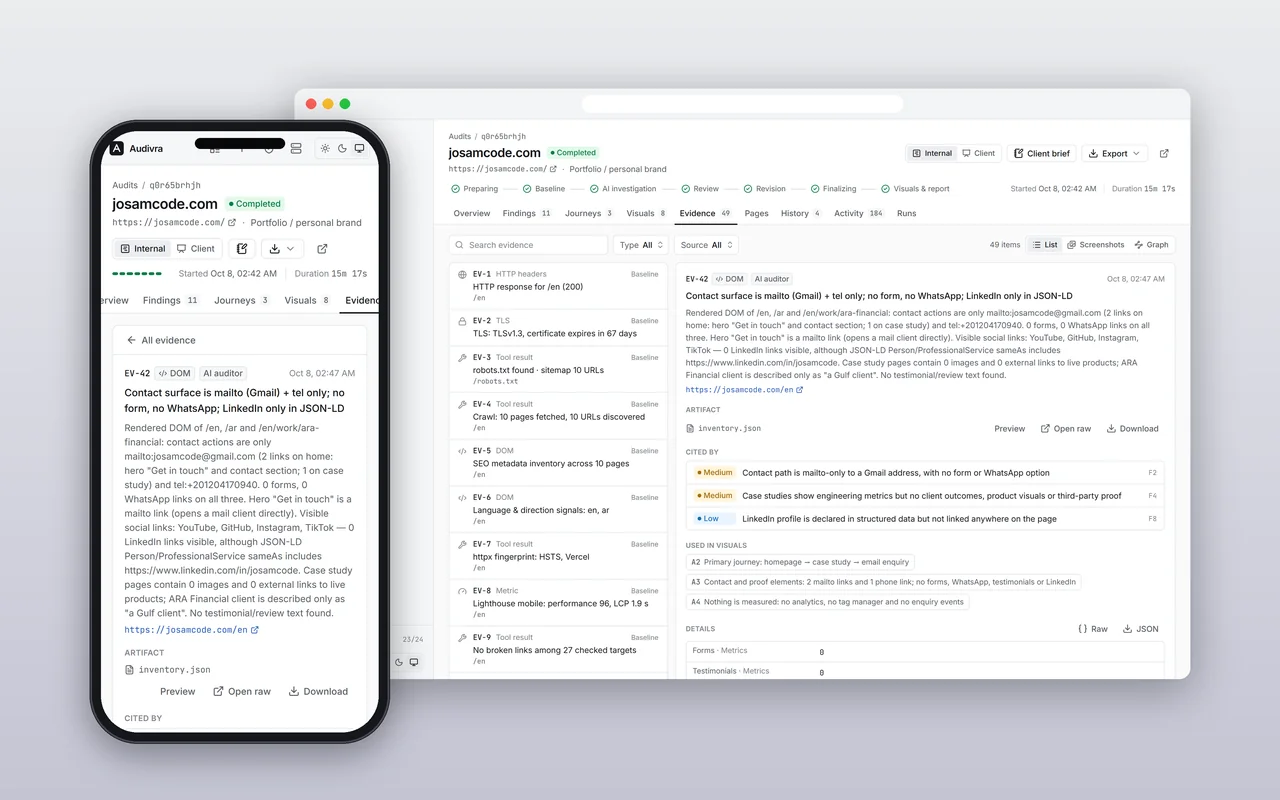Click the green progress bar on the phone

point(137,273)
